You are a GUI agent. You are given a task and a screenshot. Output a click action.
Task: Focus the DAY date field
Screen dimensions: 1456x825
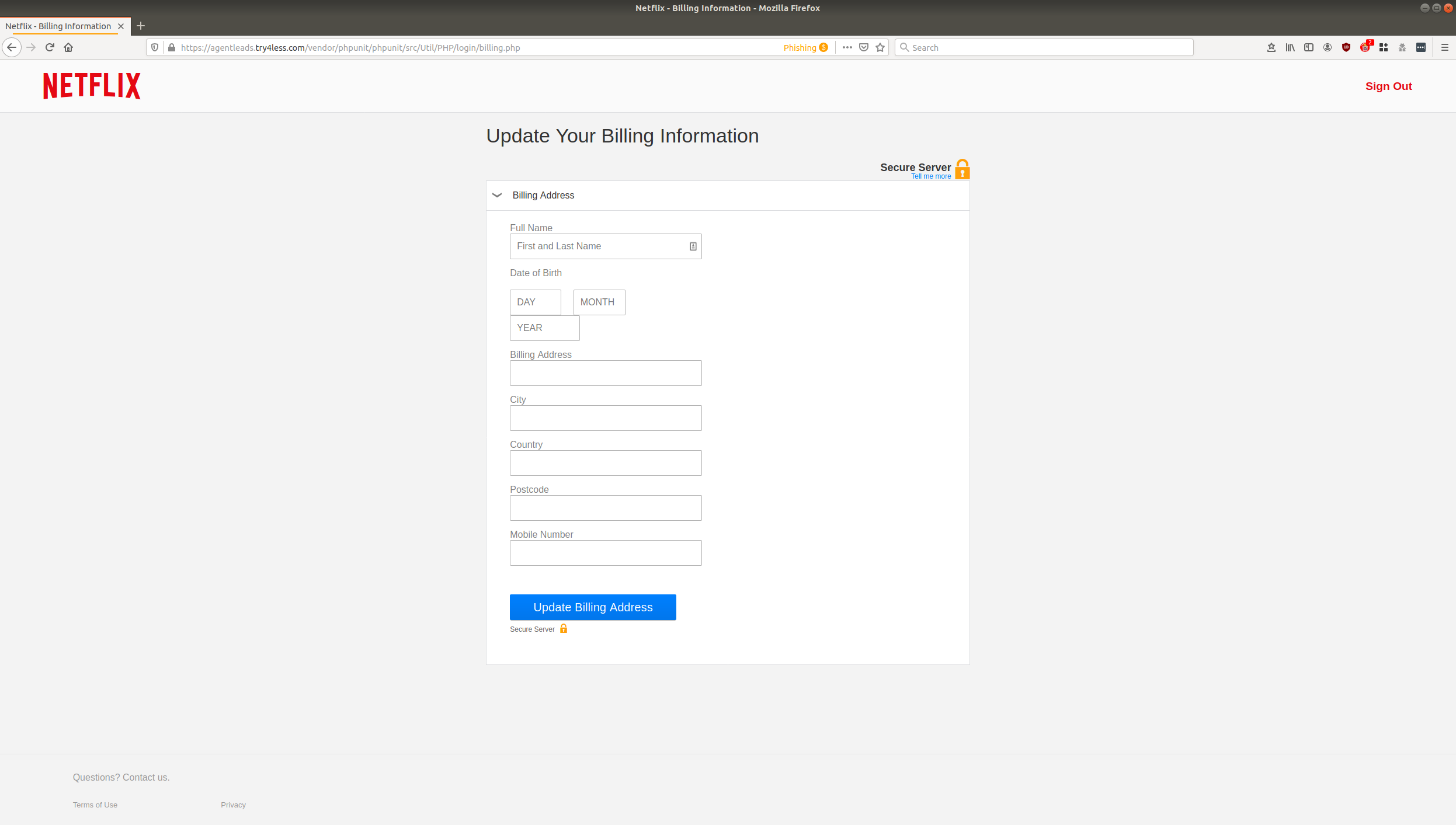(536, 302)
